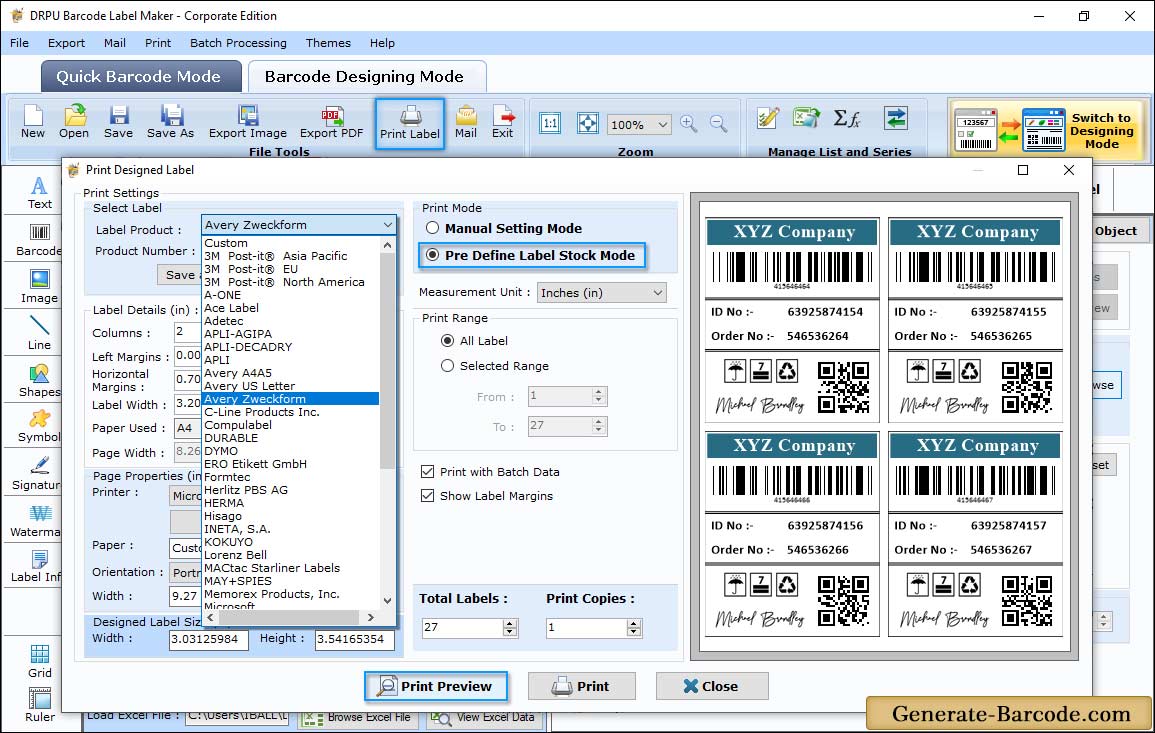Click Designed Label Width field
The width and height of the screenshot is (1155, 733).
(x=208, y=639)
